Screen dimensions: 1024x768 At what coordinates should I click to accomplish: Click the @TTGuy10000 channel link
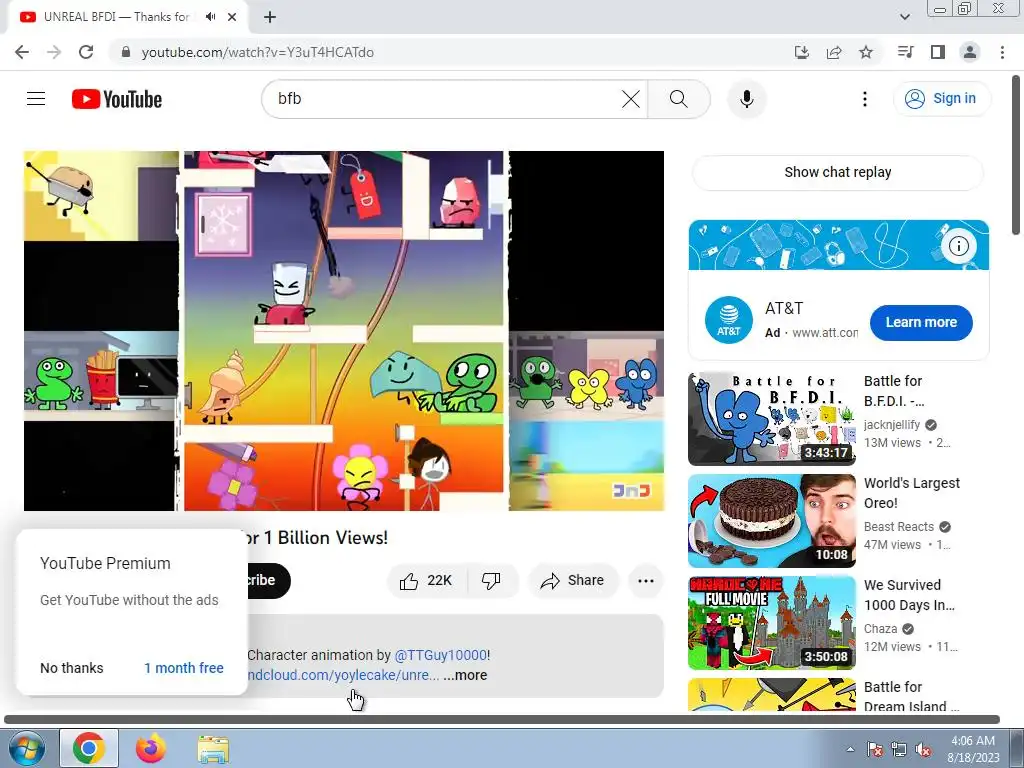pyautogui.click(x=441, y=655)
